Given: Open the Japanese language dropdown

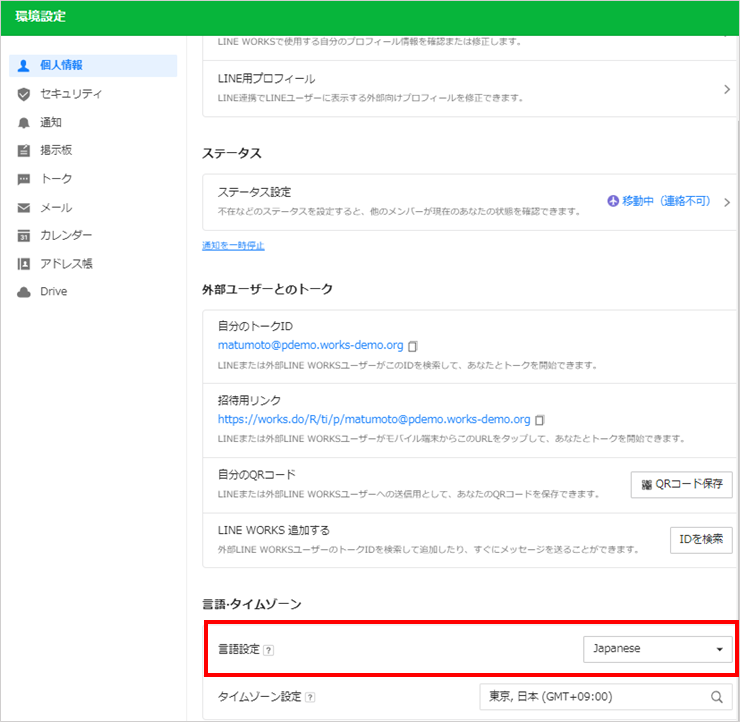Looking at the screenshot, I should 657,649.
